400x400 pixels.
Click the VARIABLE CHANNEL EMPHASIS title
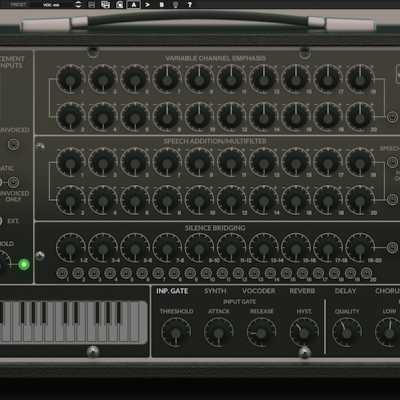215,58
